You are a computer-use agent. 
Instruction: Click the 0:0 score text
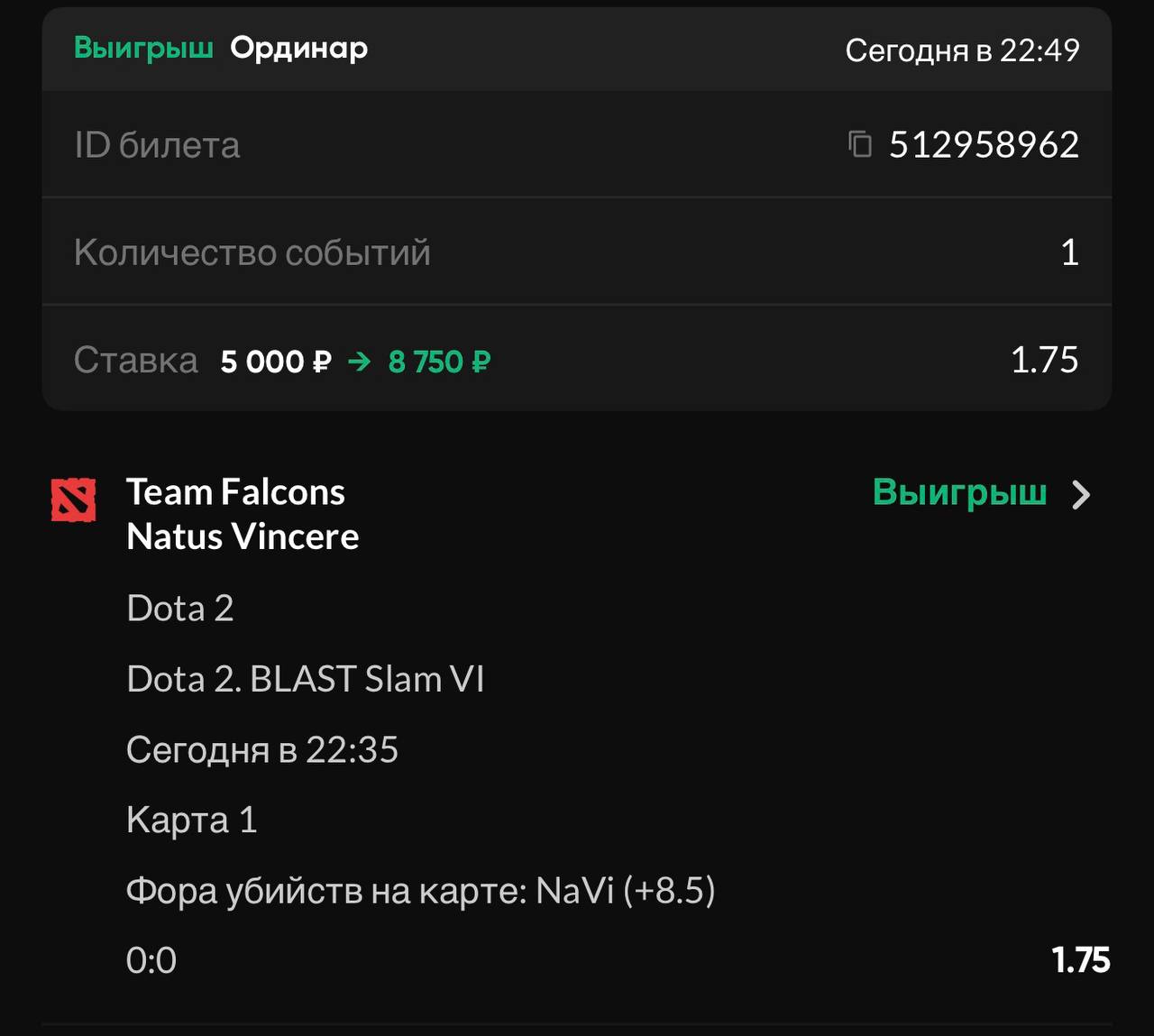151,960
